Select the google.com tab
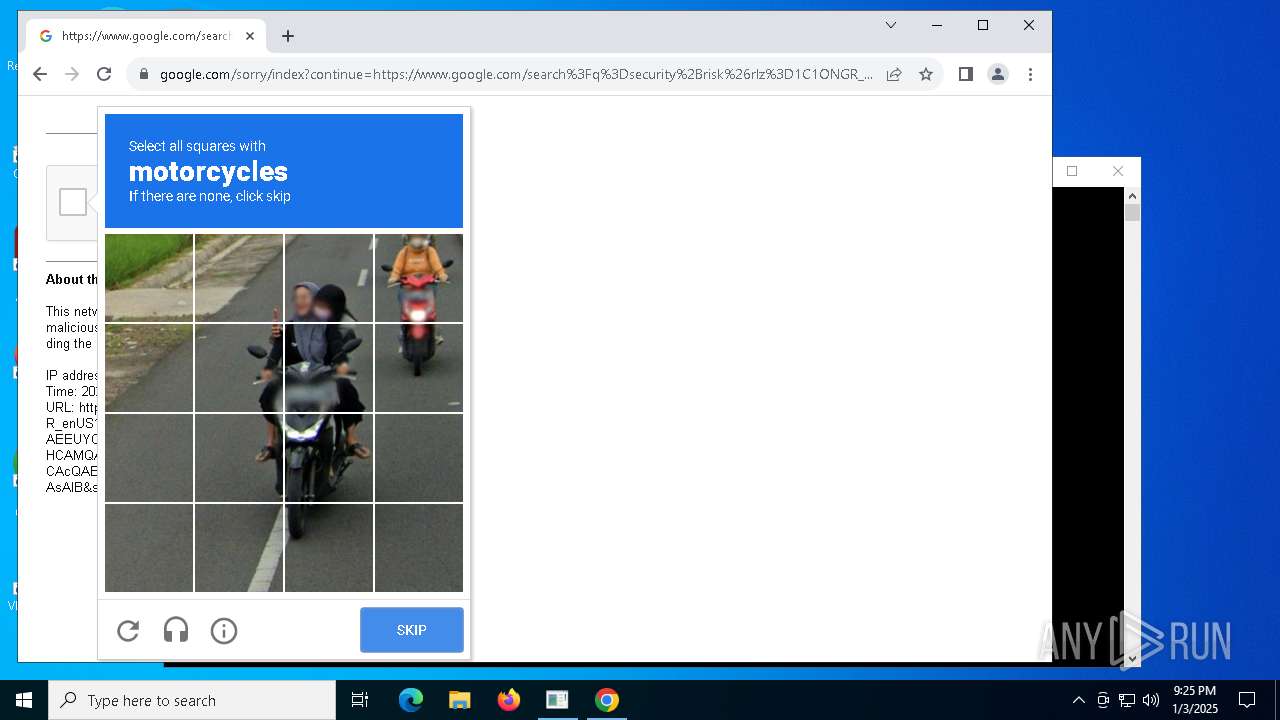The height and width of the screenshot is (720, 1280). pos(146,36)
